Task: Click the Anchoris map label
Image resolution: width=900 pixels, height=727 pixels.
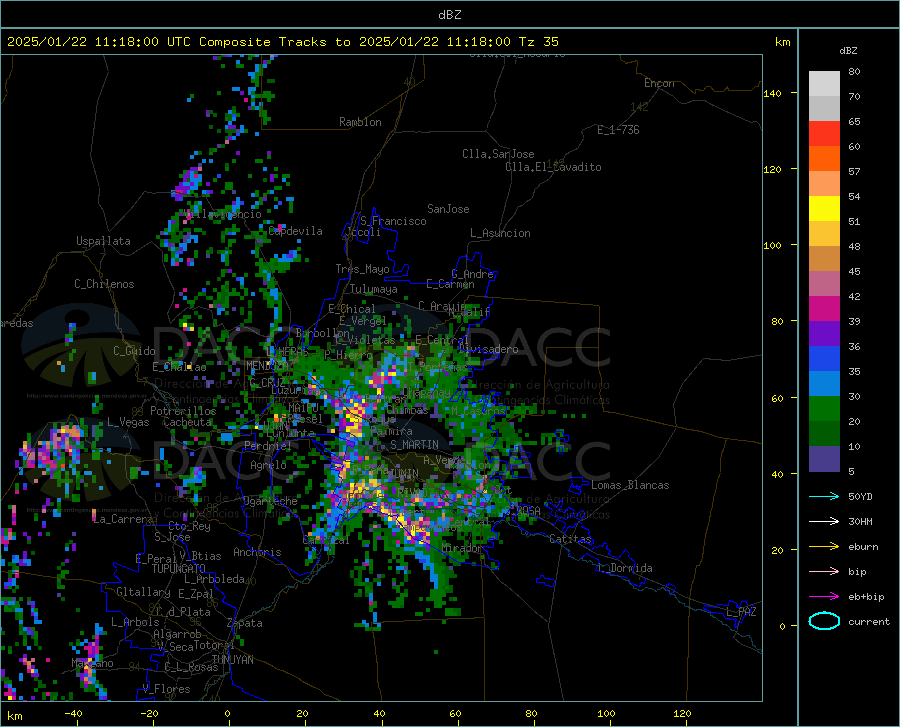Action: pyautogui.click(x=257, y=552)
